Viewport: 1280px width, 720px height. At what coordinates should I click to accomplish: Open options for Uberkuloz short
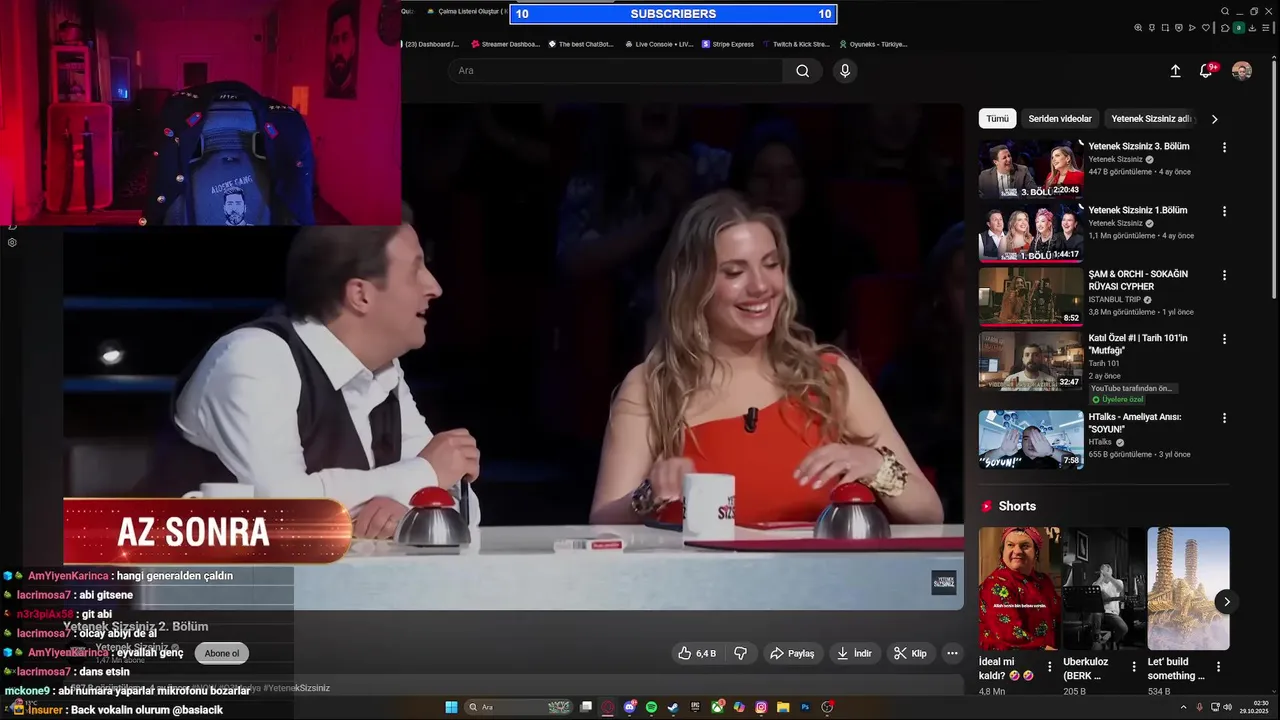(1134, 666)
